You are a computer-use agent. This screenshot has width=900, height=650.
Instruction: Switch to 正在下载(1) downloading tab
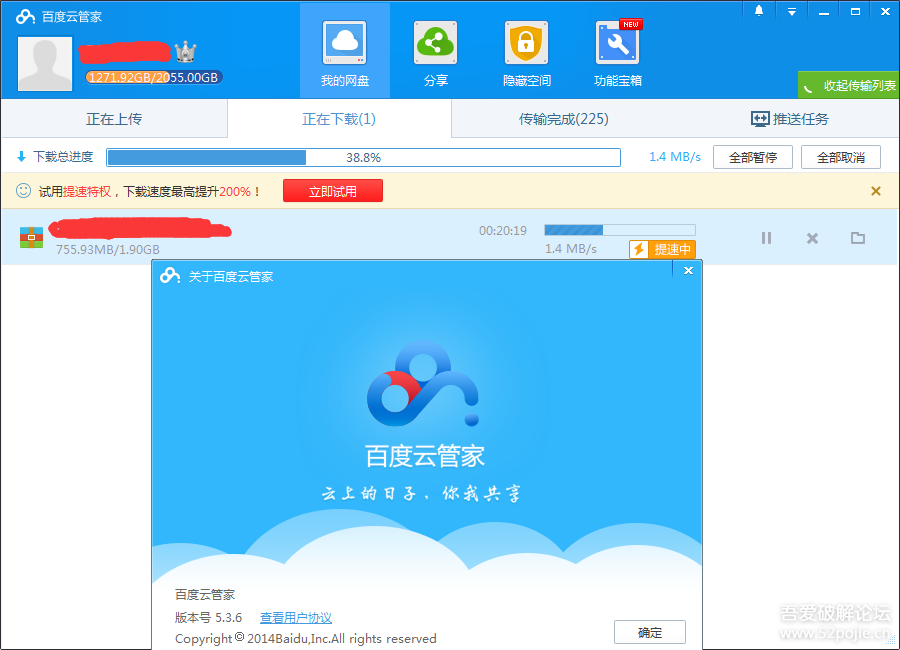(x=339, y=119)
